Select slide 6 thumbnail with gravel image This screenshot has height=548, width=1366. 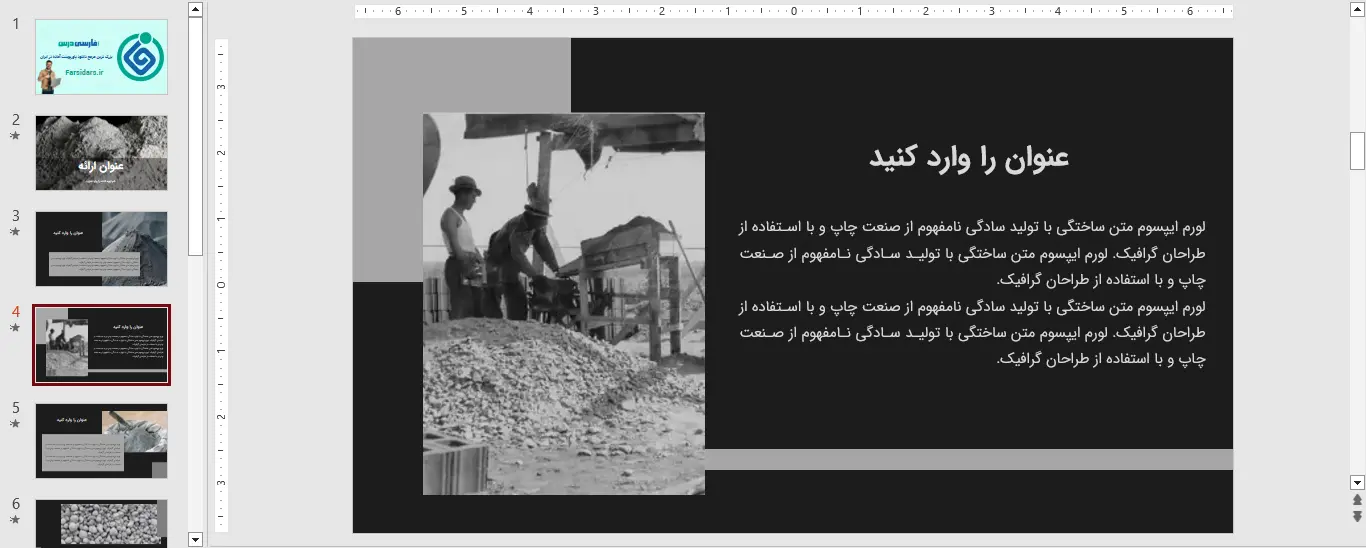pos(101,523)
